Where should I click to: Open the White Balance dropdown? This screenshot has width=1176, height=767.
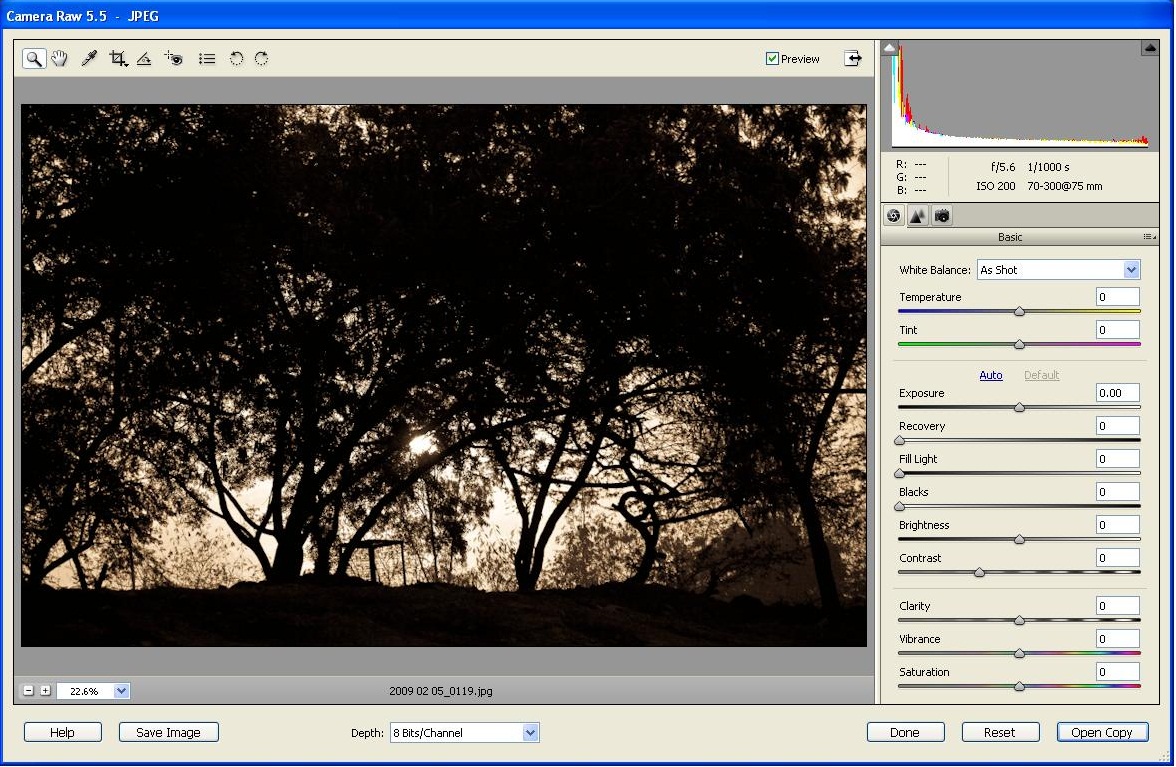pos(1131,270)
